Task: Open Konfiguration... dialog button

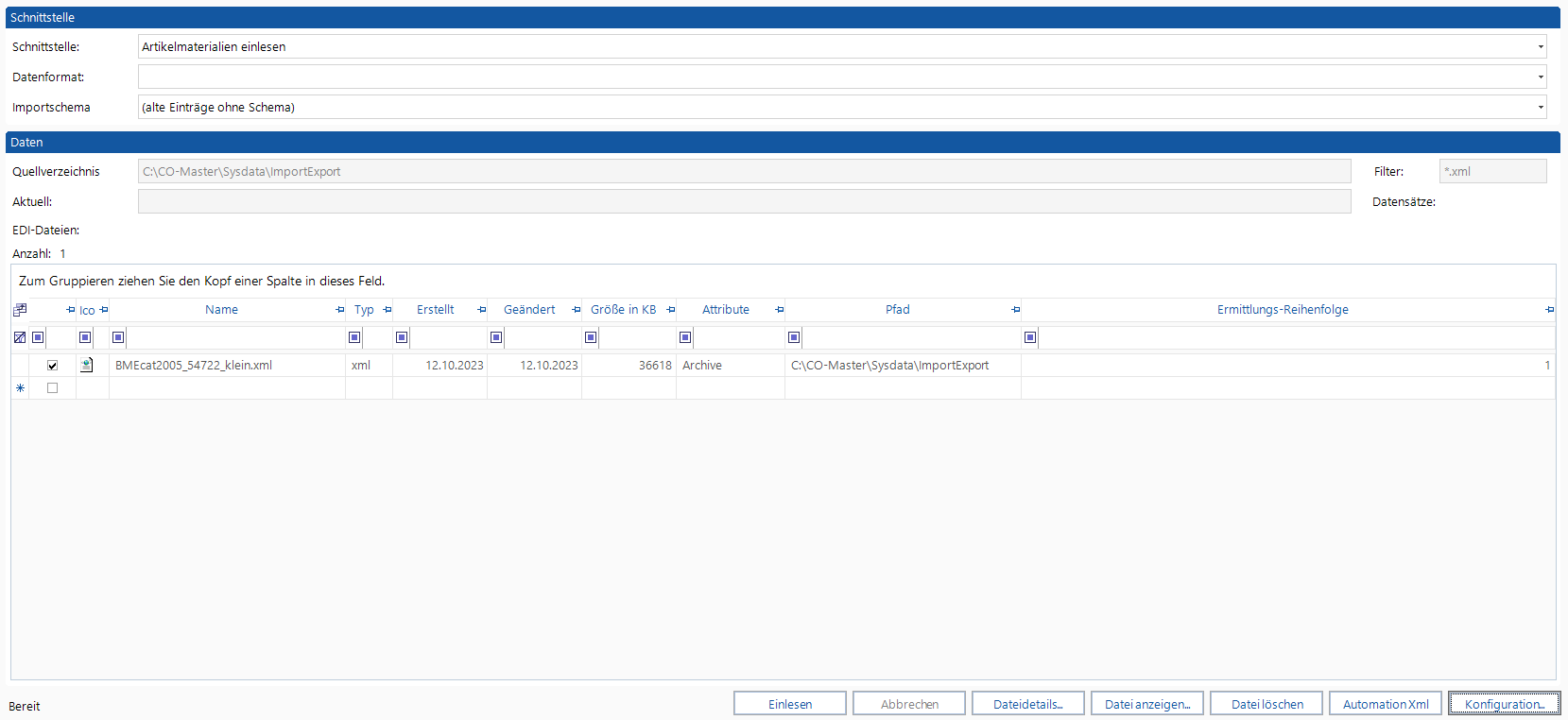Action: (1504, 704)
